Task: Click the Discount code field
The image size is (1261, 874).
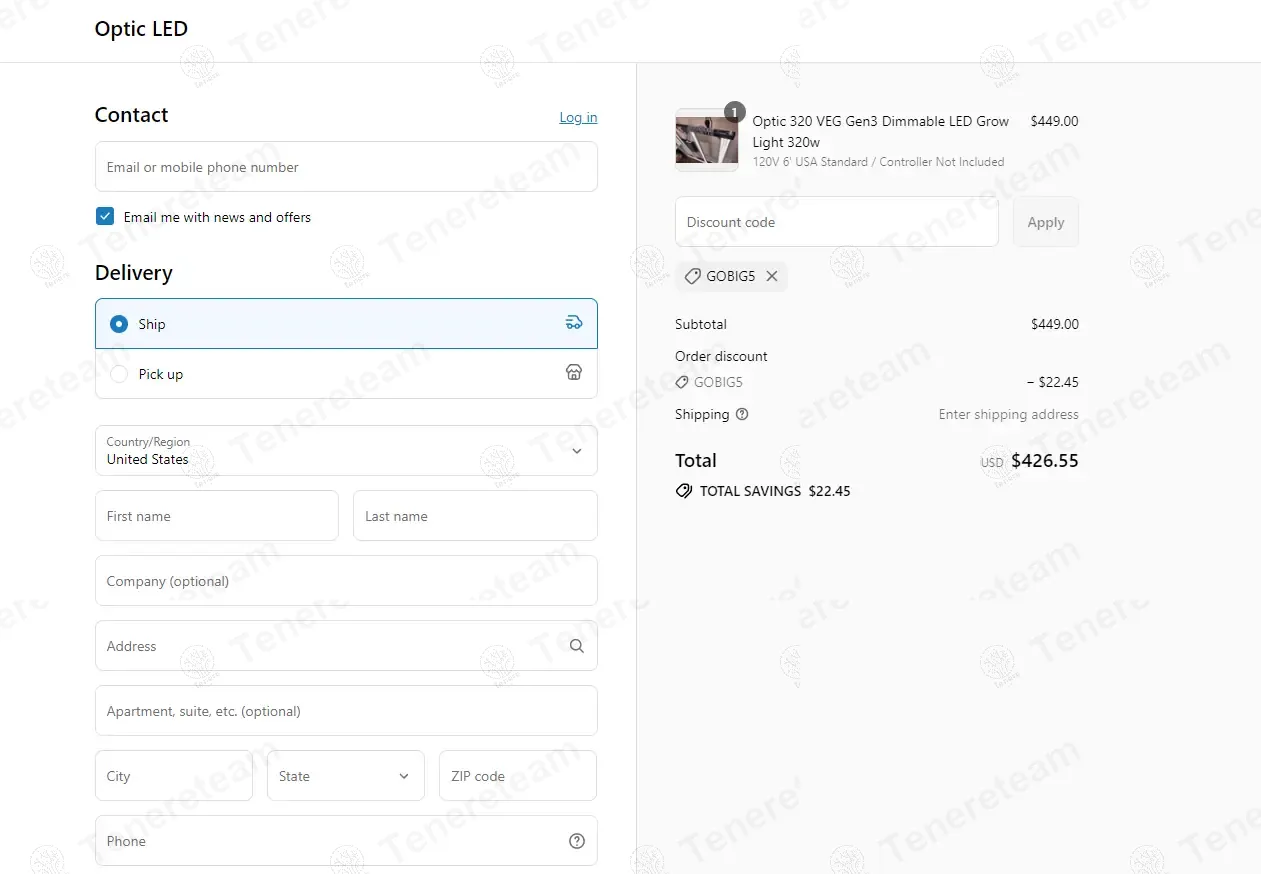Action: pyautogui.click(x=837, y=222)
